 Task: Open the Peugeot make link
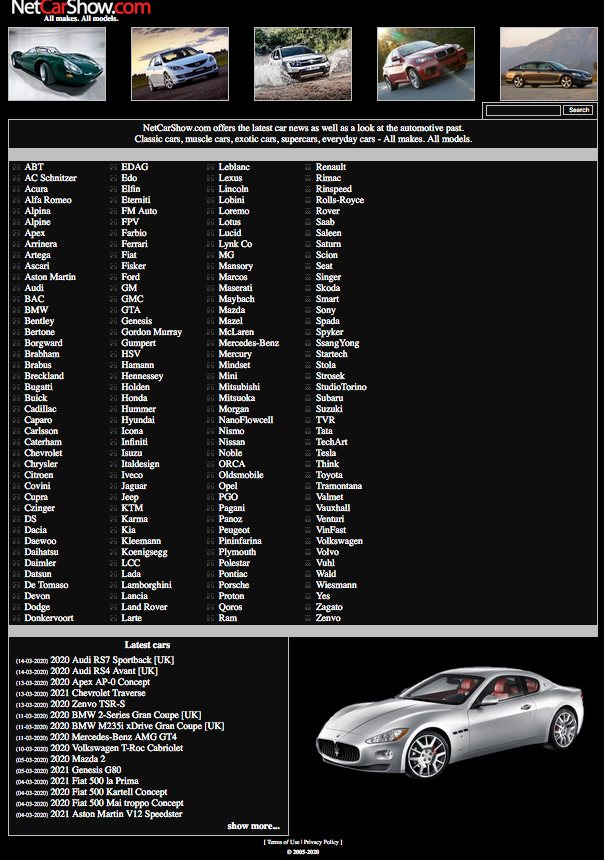234,530
